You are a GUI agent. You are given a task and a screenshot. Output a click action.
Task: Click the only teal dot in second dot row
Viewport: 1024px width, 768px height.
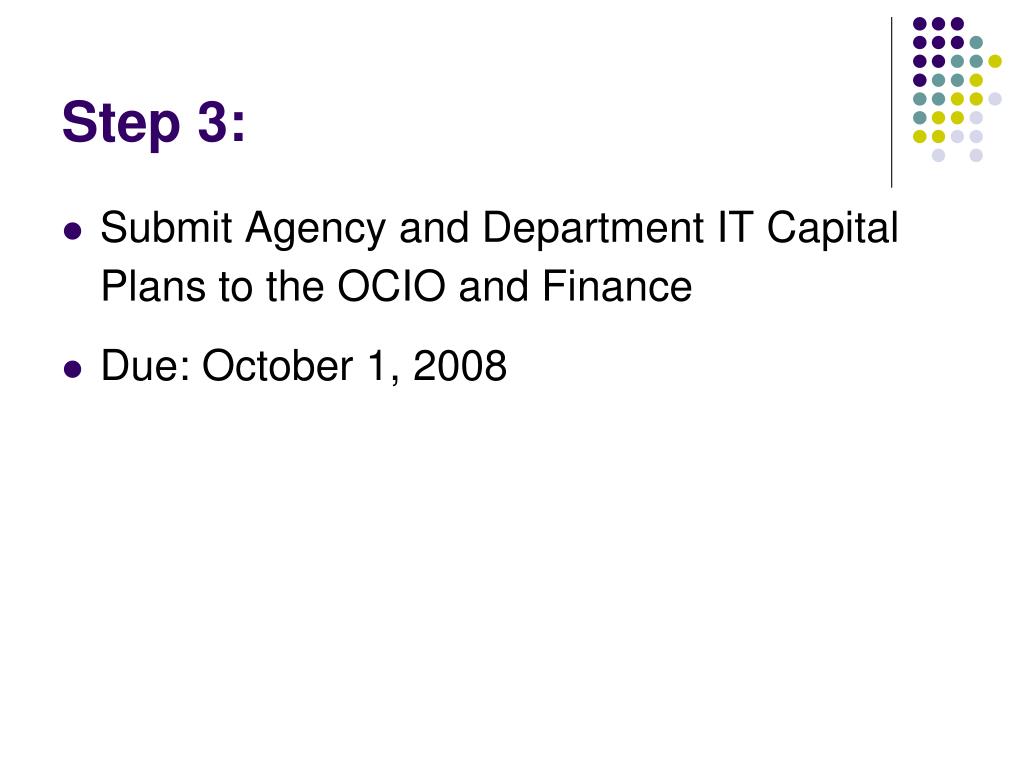point(976,42)
